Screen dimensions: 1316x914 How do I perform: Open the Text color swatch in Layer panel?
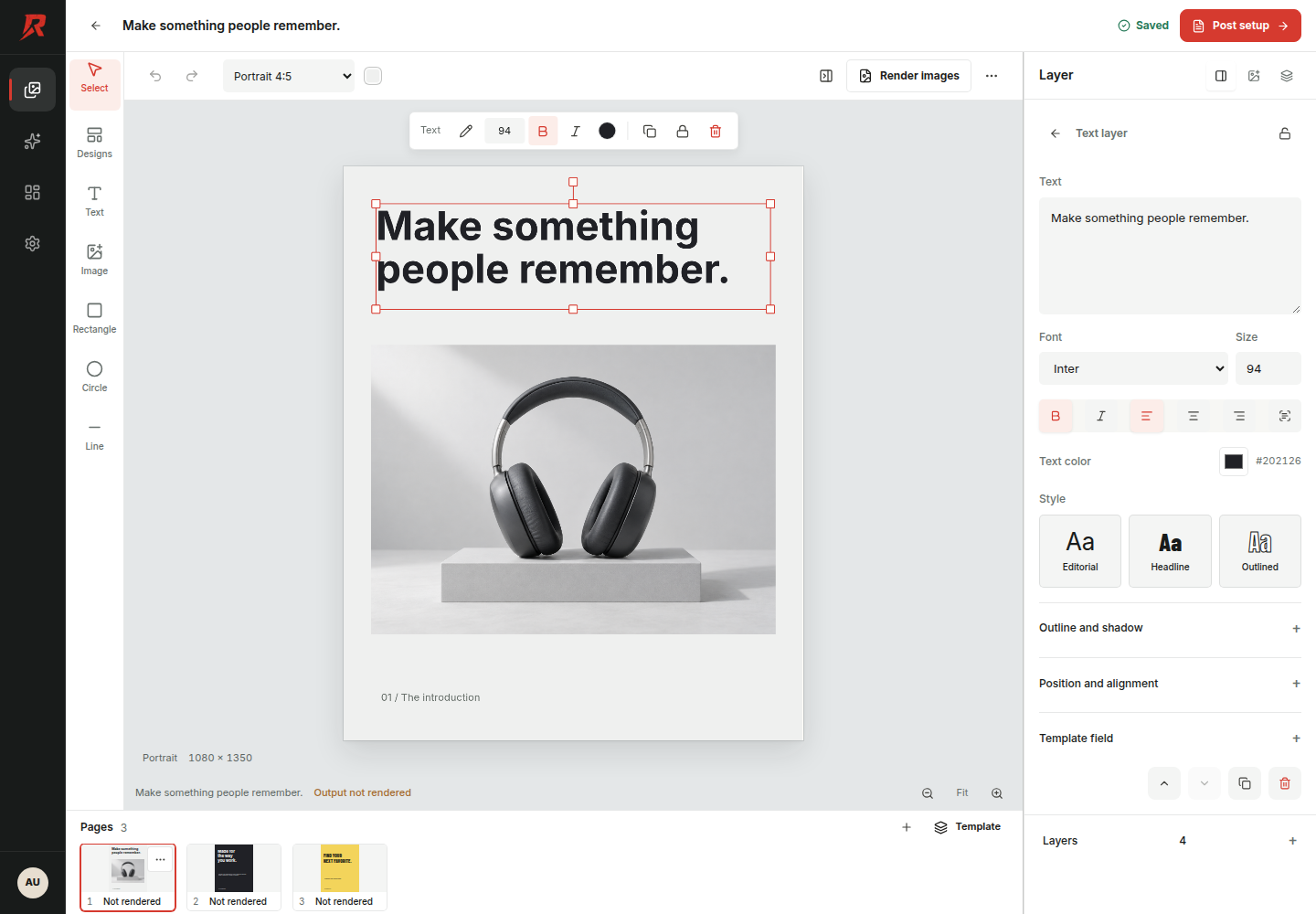pos(1234,462)
